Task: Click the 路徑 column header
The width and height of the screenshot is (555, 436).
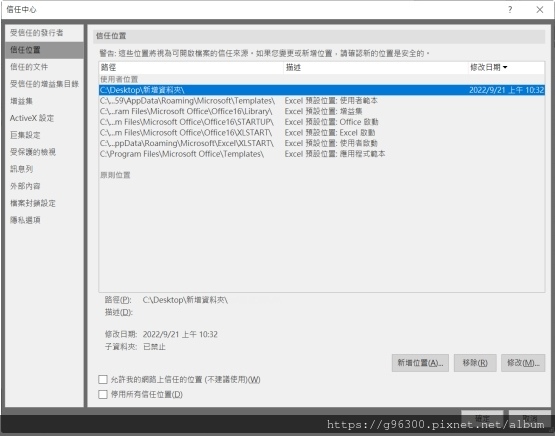Action: pyautogui.click(x=191, y=68)
